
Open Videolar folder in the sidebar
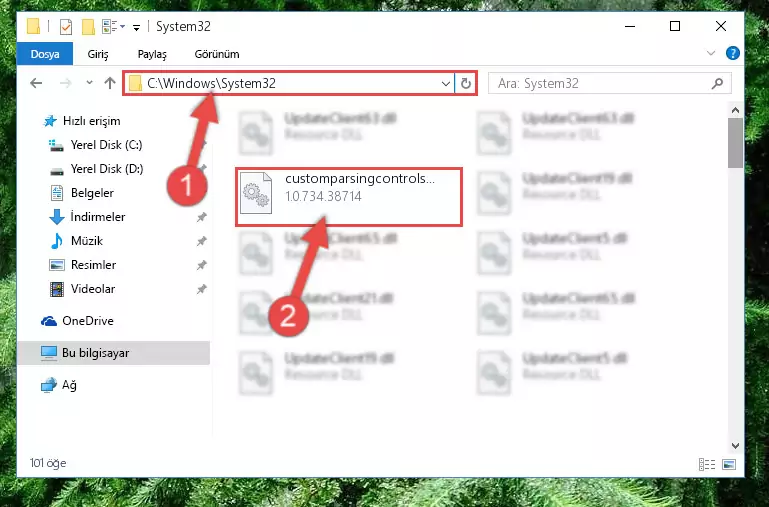(93, 289)
